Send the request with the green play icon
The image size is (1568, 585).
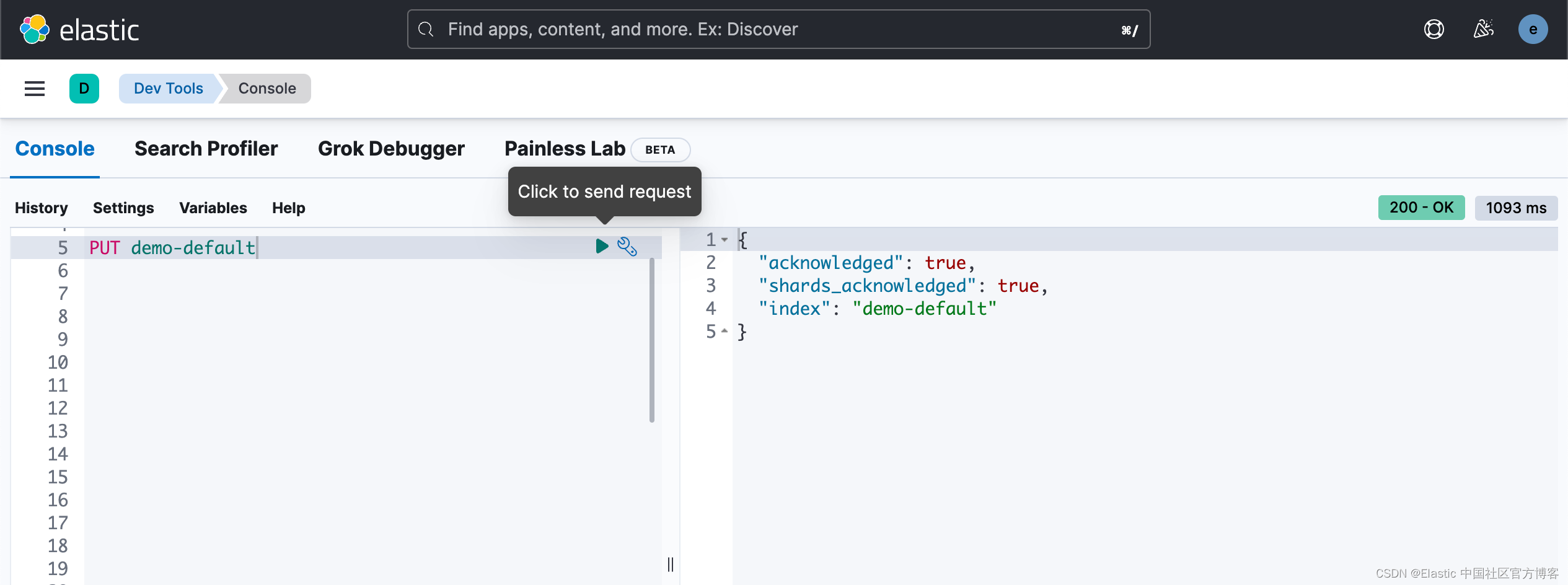pos(602,246)
